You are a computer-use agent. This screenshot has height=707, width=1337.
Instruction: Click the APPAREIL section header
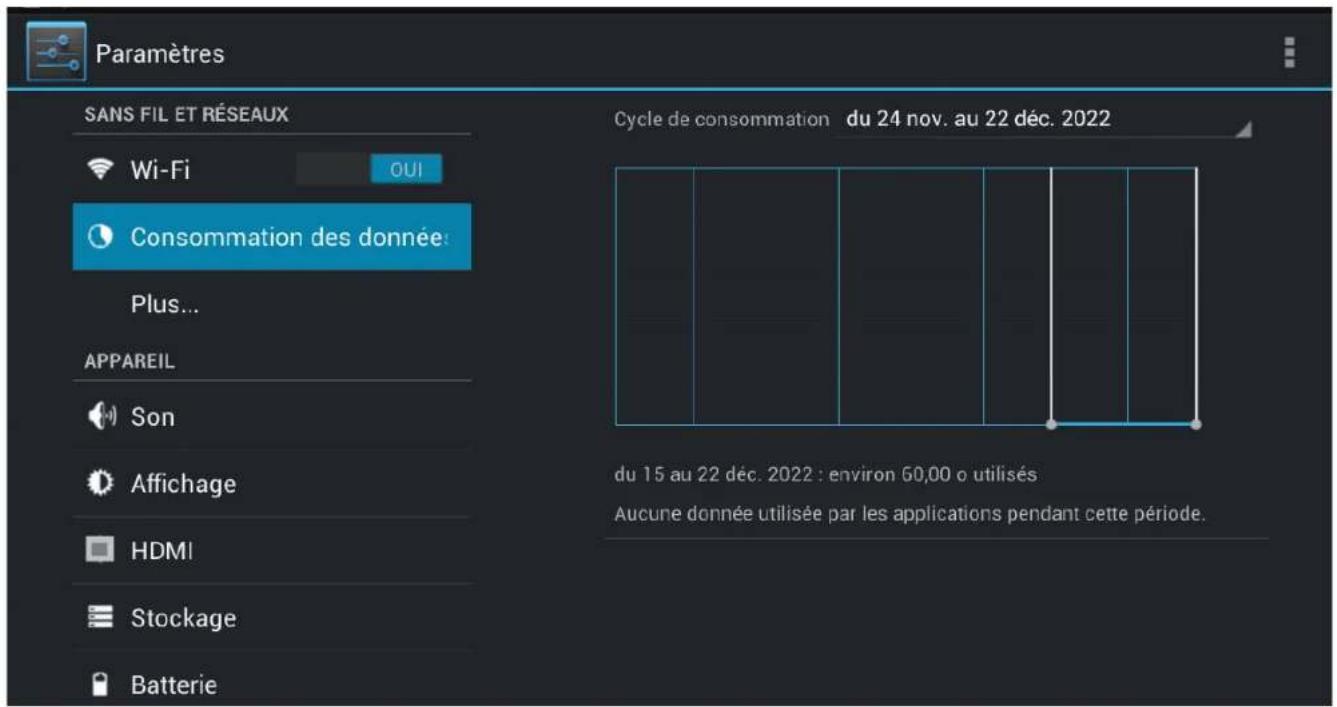tap(130, 361)
